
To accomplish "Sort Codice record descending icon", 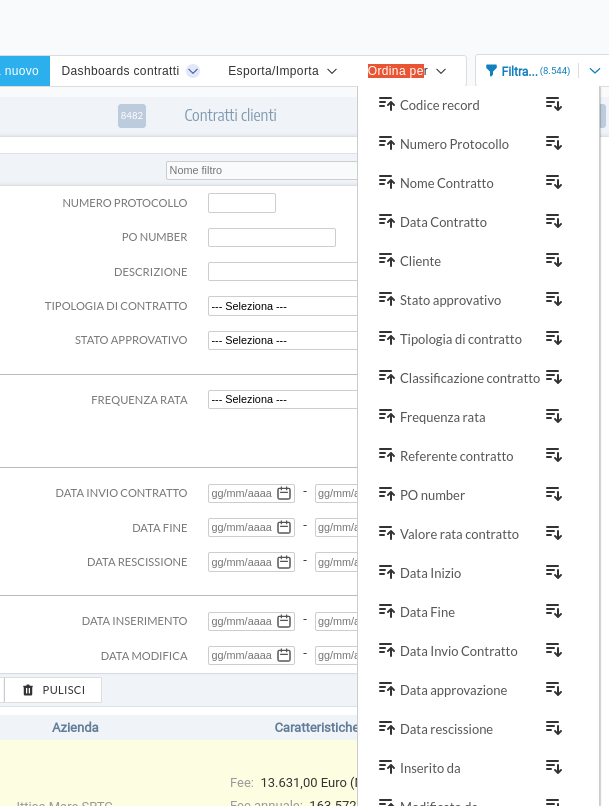I will click(553, 104).
